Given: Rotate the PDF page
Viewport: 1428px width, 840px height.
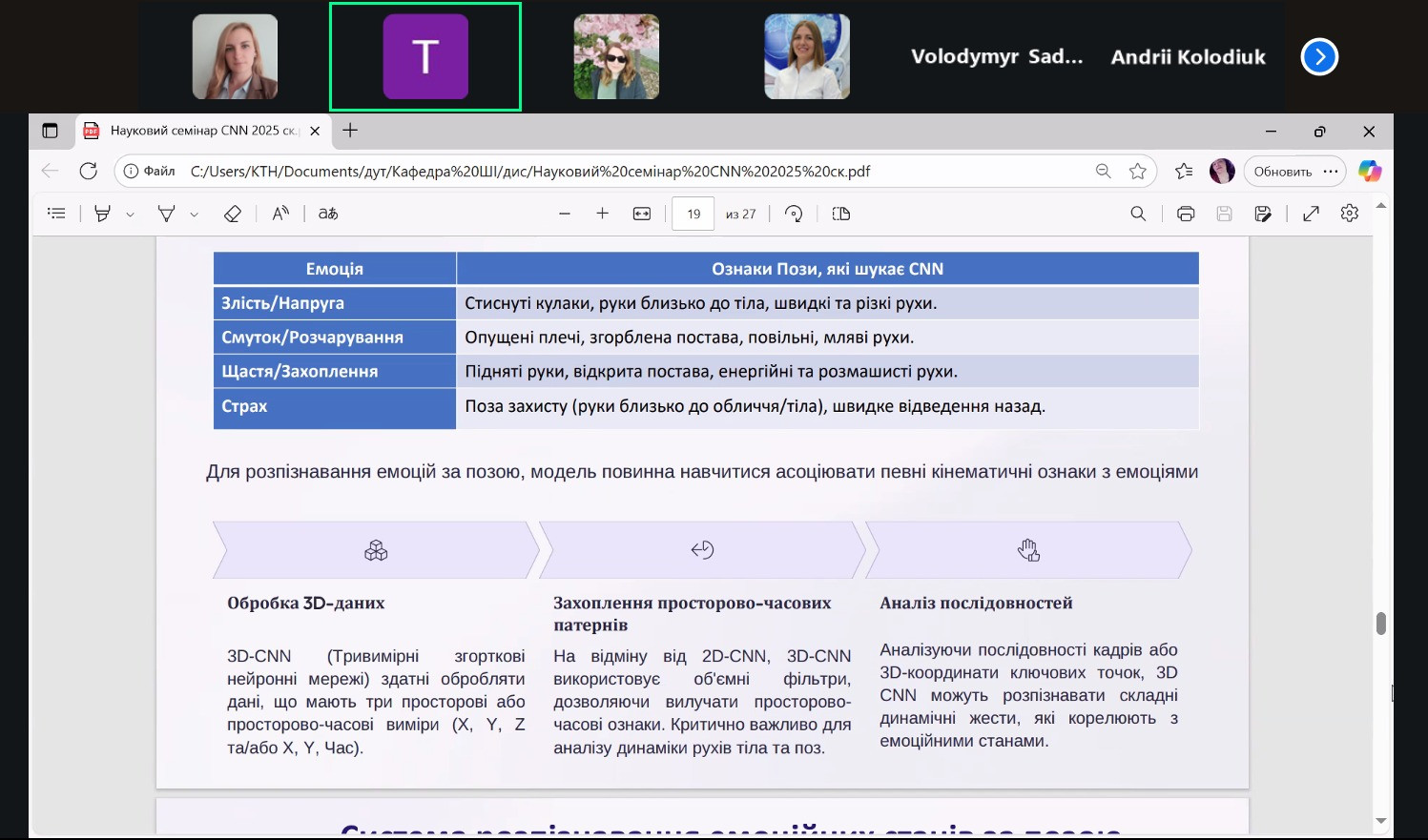Looking at the screenshot, I should tap(794, 214).
